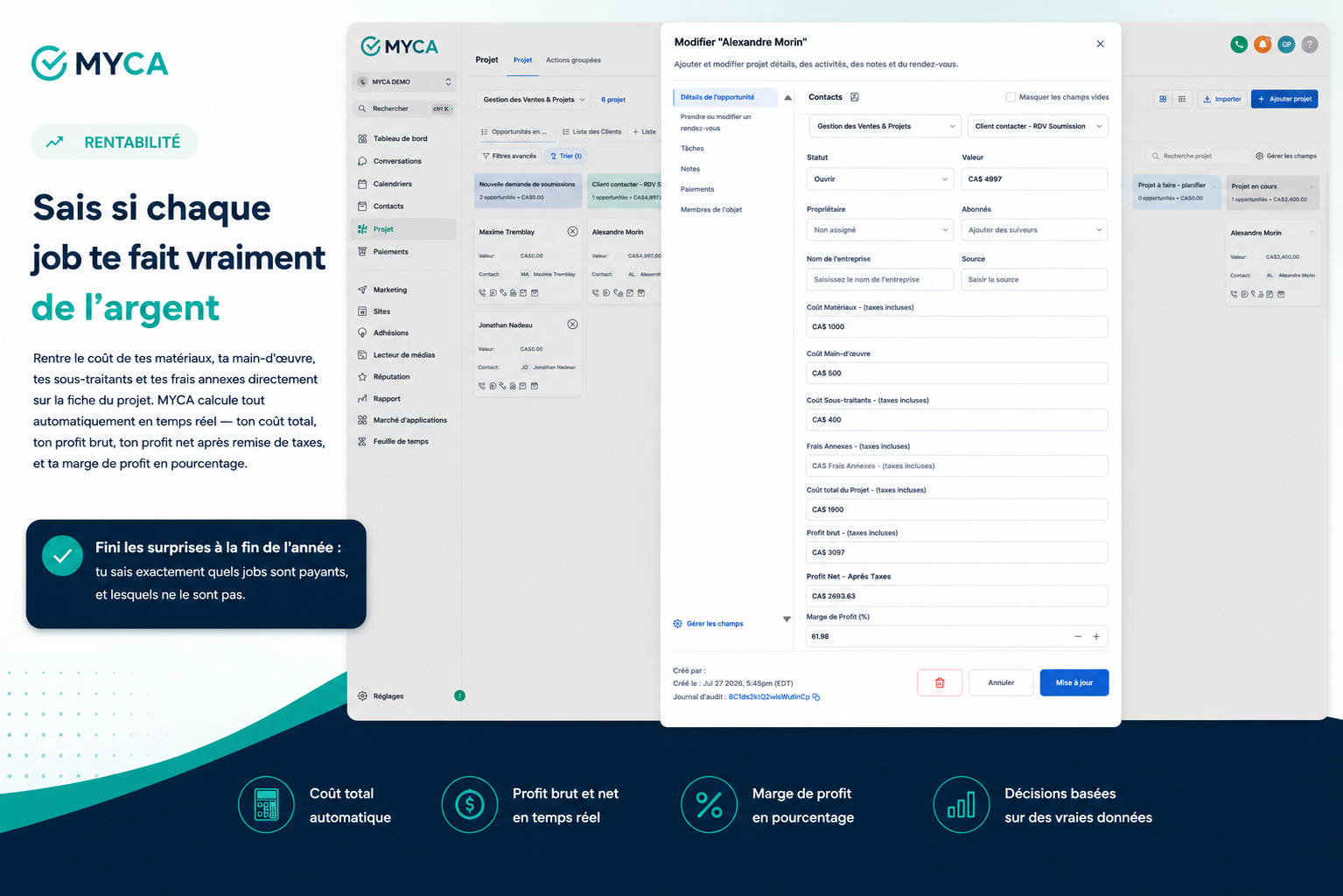The image size is (1343, 896).
Task: Click the Coût Matériaux field CA$ 1000
Action: coord(957,326)
